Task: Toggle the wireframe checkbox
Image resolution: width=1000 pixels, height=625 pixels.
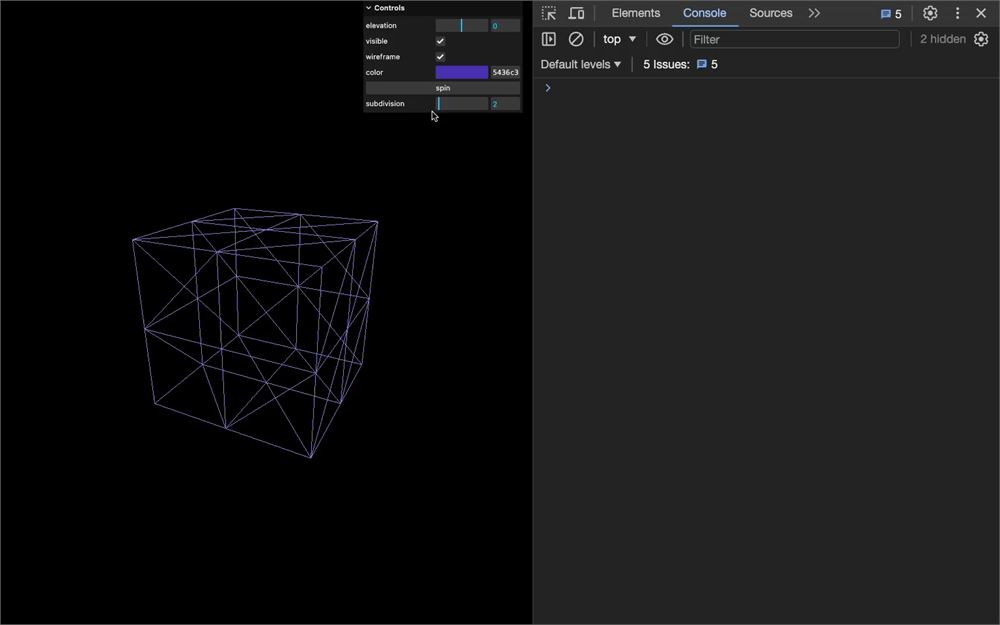Action: 440,57
